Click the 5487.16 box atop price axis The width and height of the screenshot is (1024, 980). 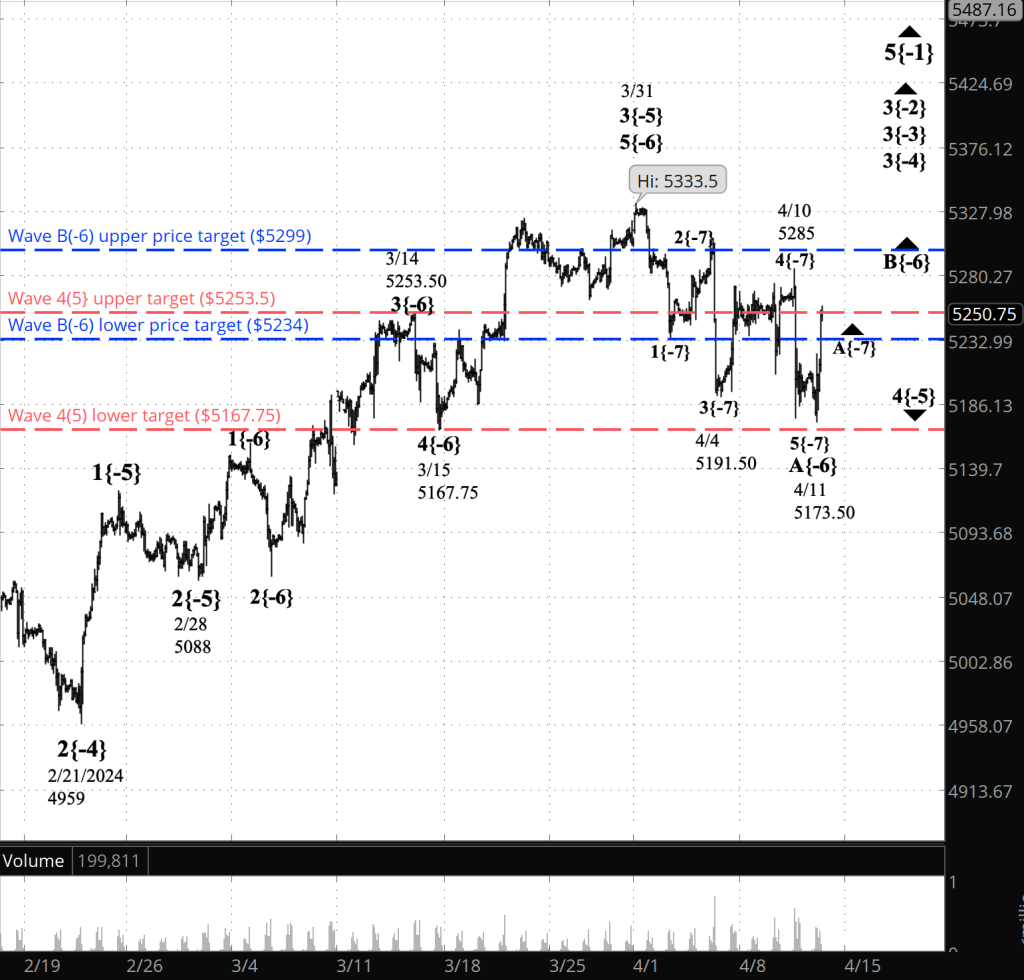point(985,9)
